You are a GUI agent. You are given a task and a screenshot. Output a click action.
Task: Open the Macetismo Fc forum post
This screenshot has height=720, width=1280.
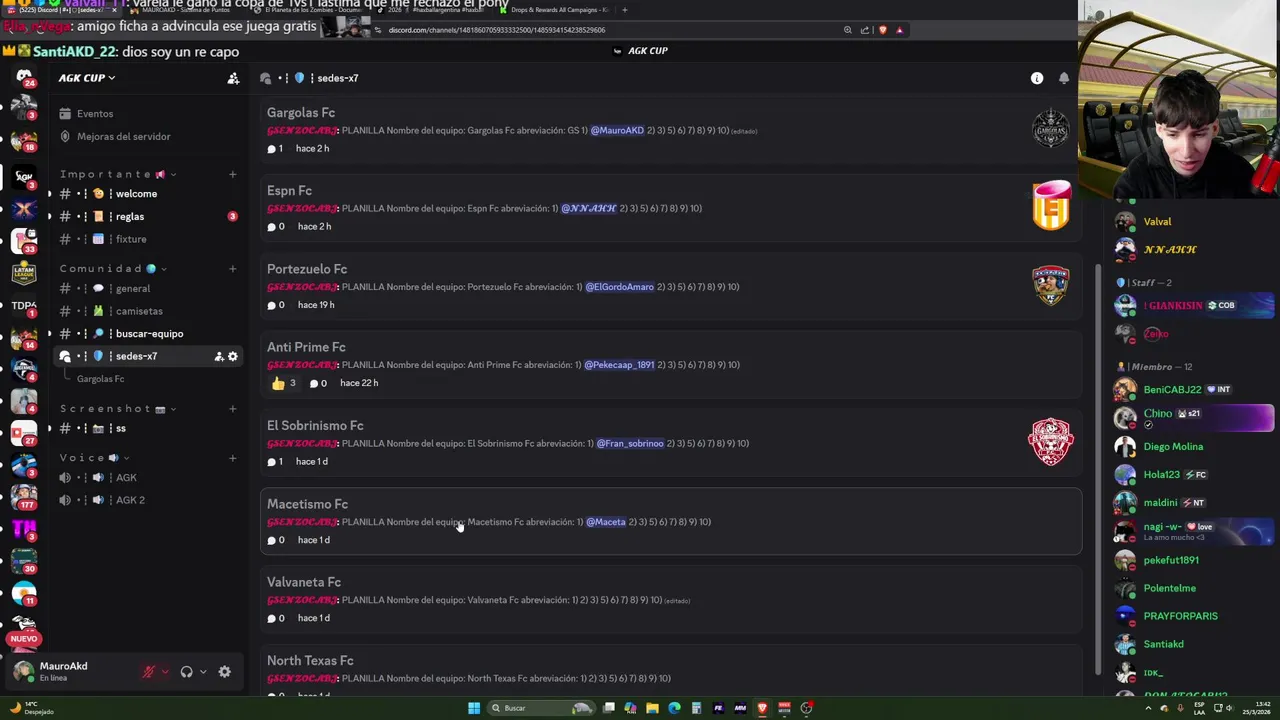(x=671, y=522)
